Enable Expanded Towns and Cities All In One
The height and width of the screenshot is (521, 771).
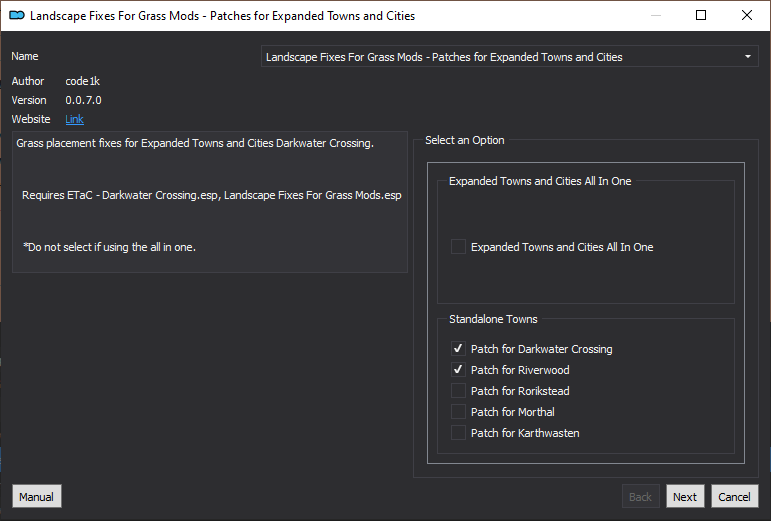tap(458, 247)
